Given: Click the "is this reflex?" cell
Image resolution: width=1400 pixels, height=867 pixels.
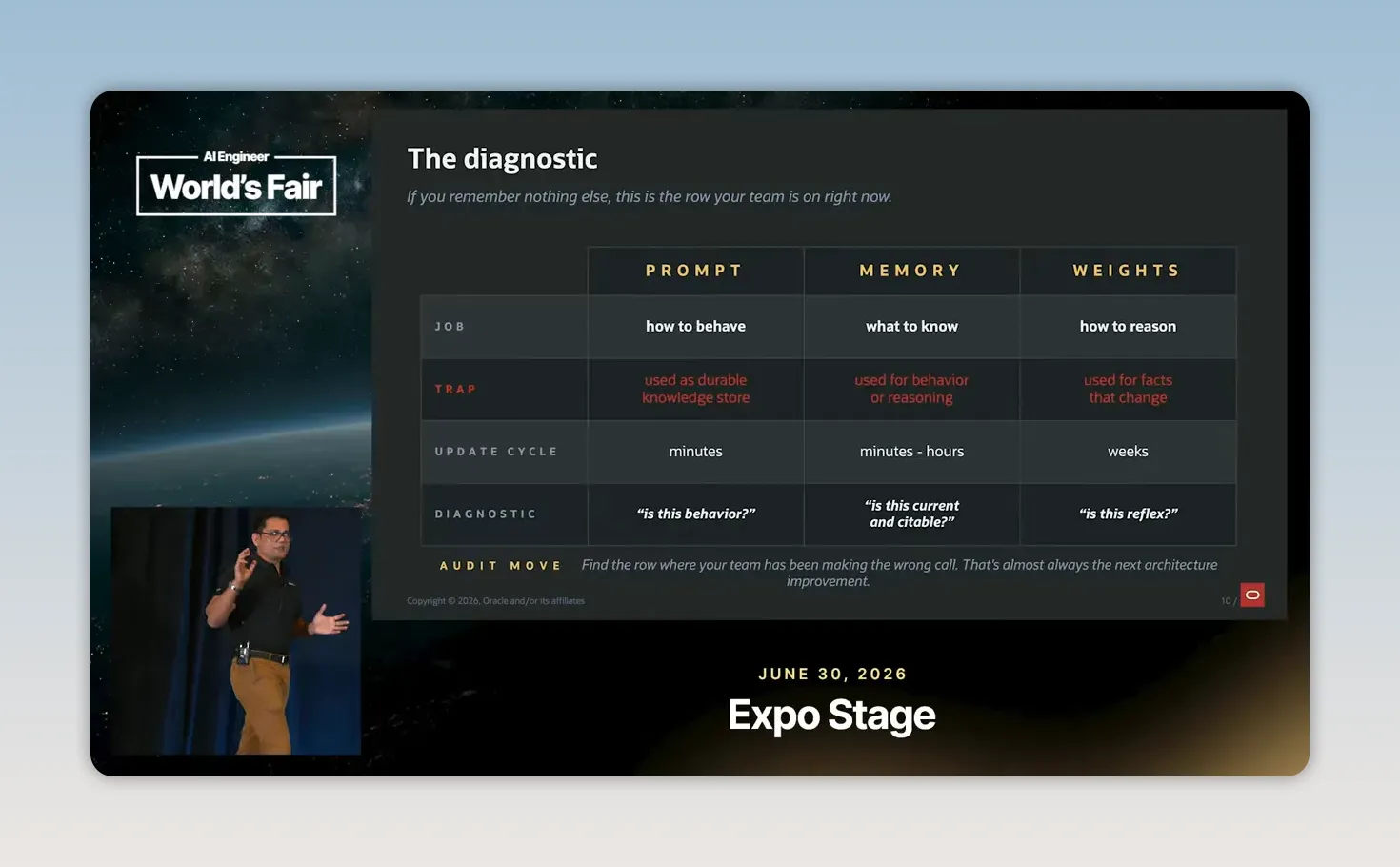Looking at the screenshot, I should click(1128, 514).
